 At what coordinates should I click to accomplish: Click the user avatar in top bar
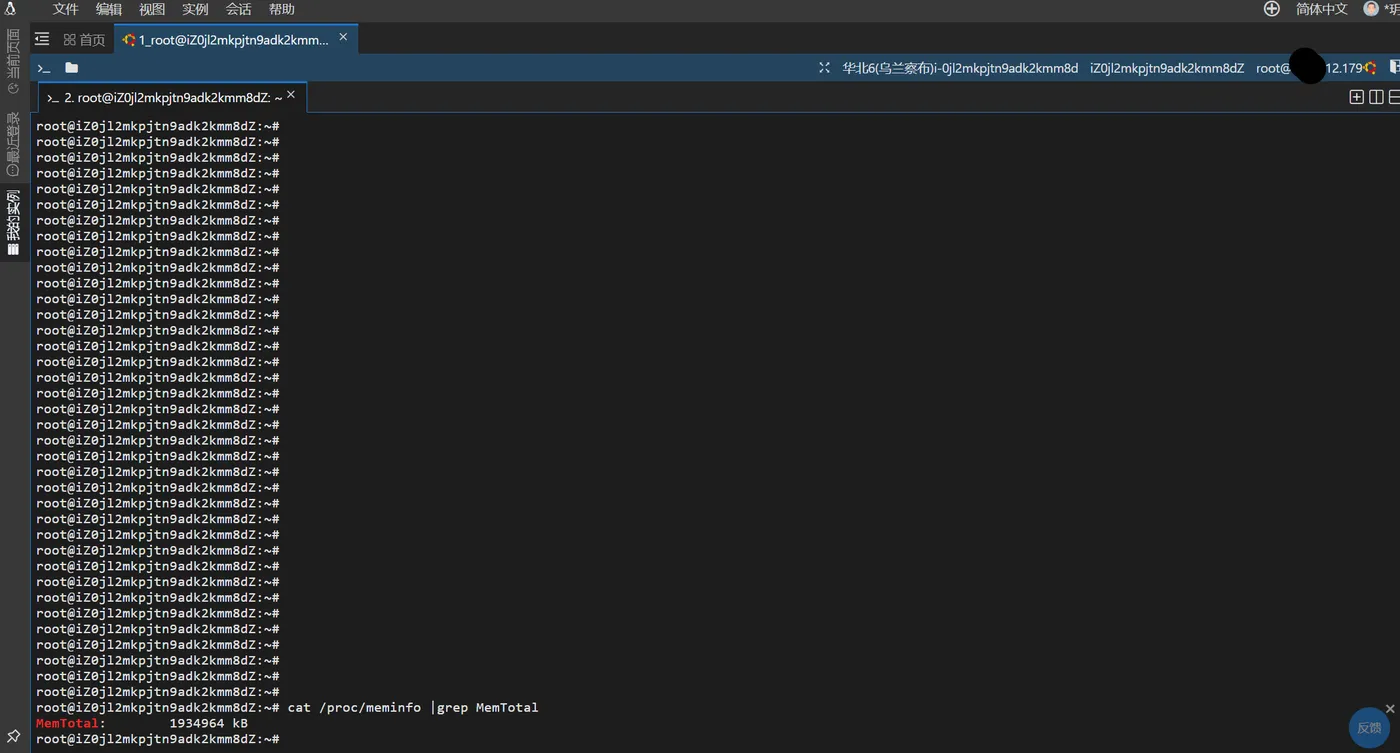[x=1371, y=9]
